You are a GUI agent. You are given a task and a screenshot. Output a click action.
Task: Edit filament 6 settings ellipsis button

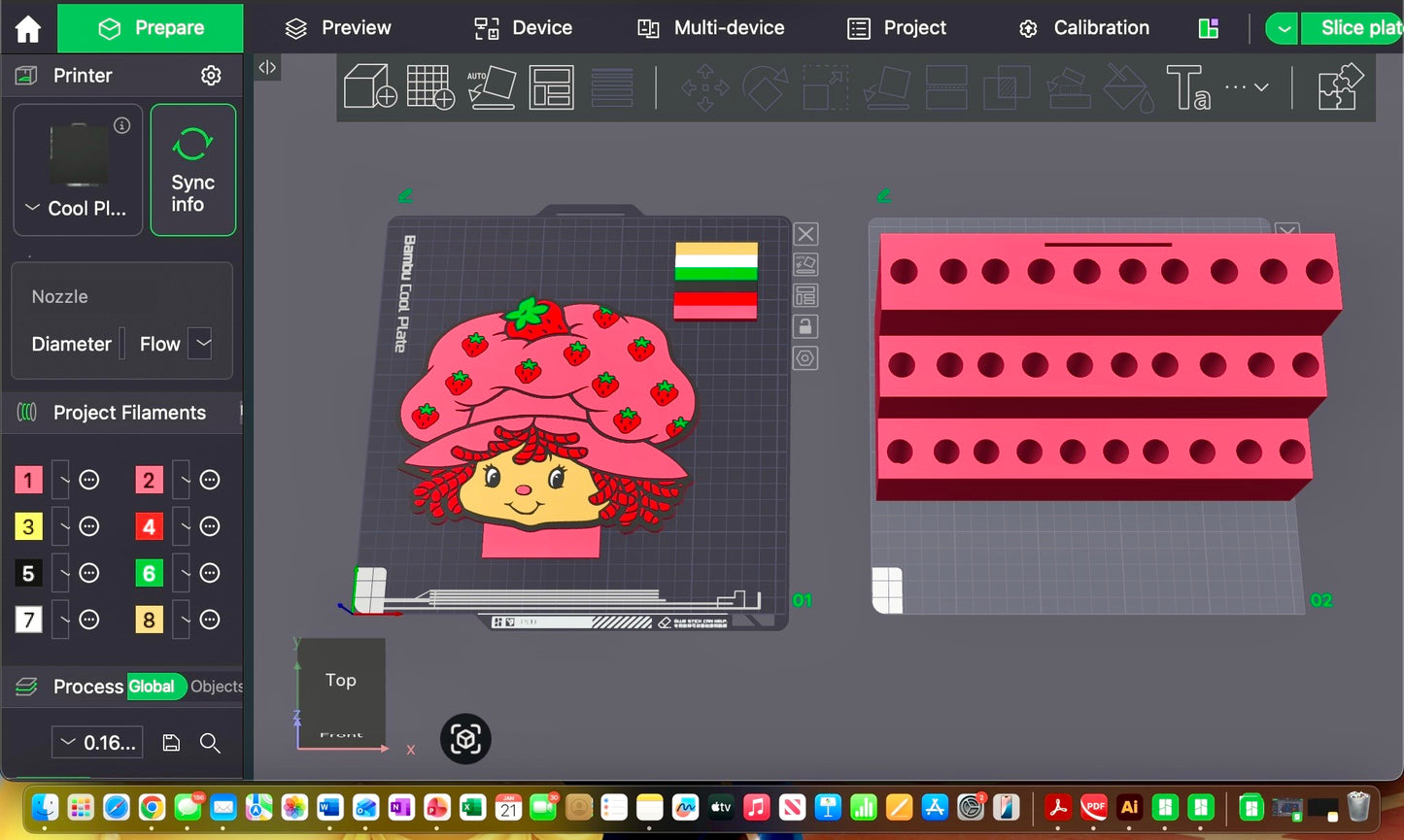tap(210, 573)
